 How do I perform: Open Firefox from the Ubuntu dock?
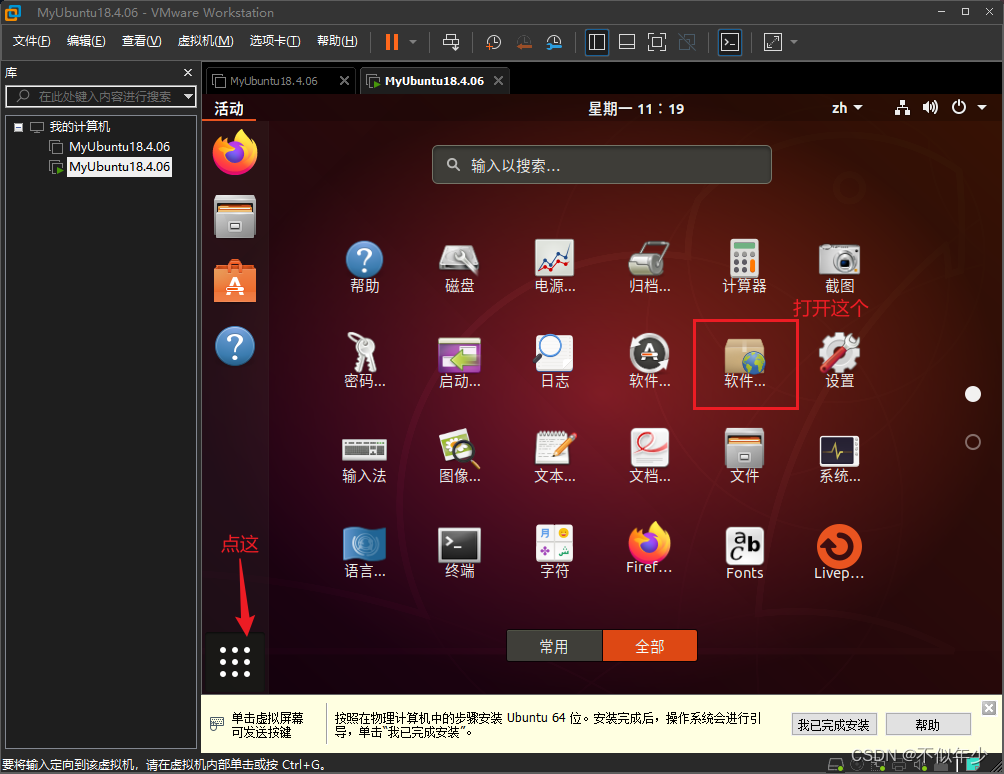pyautogui.click(x=235, y=152)
